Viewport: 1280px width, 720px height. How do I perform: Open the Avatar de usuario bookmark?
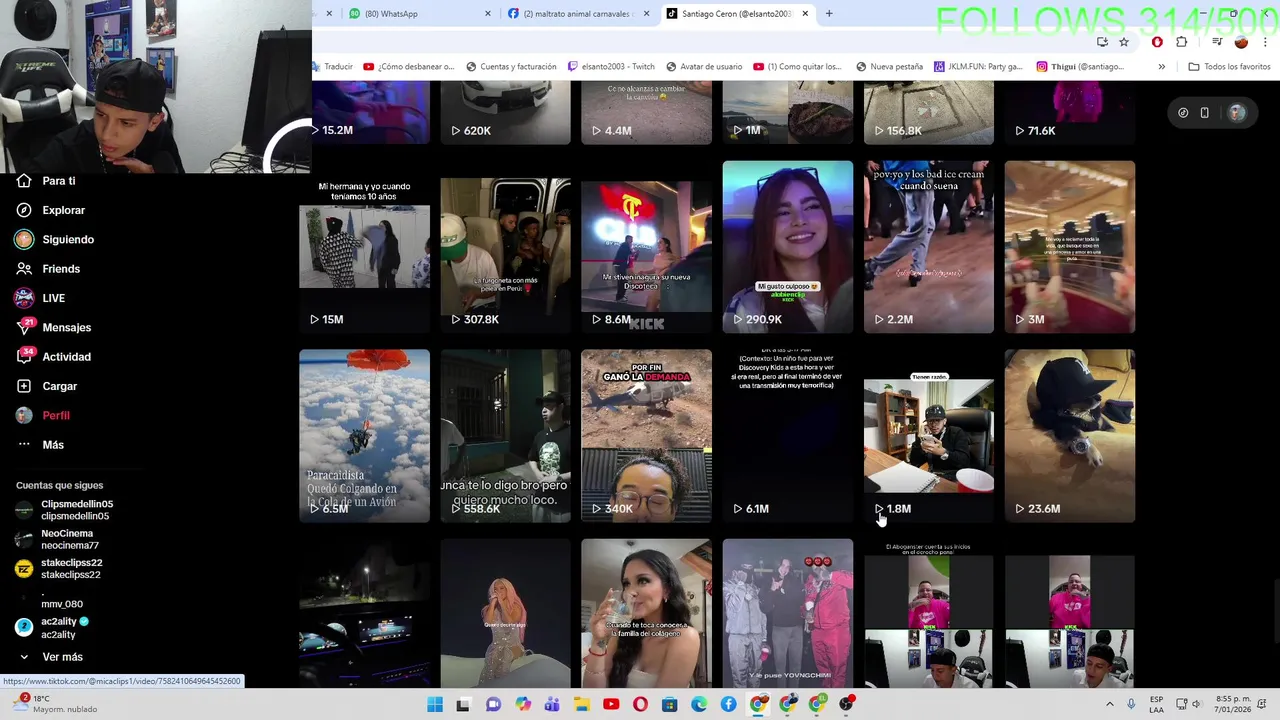(x=703, y=67)
